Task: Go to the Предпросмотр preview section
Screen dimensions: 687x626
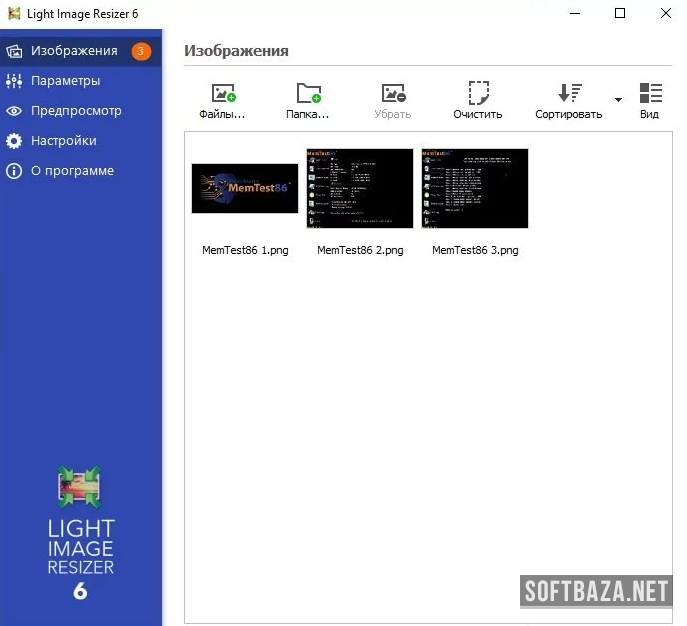Action: coord(75,111)
